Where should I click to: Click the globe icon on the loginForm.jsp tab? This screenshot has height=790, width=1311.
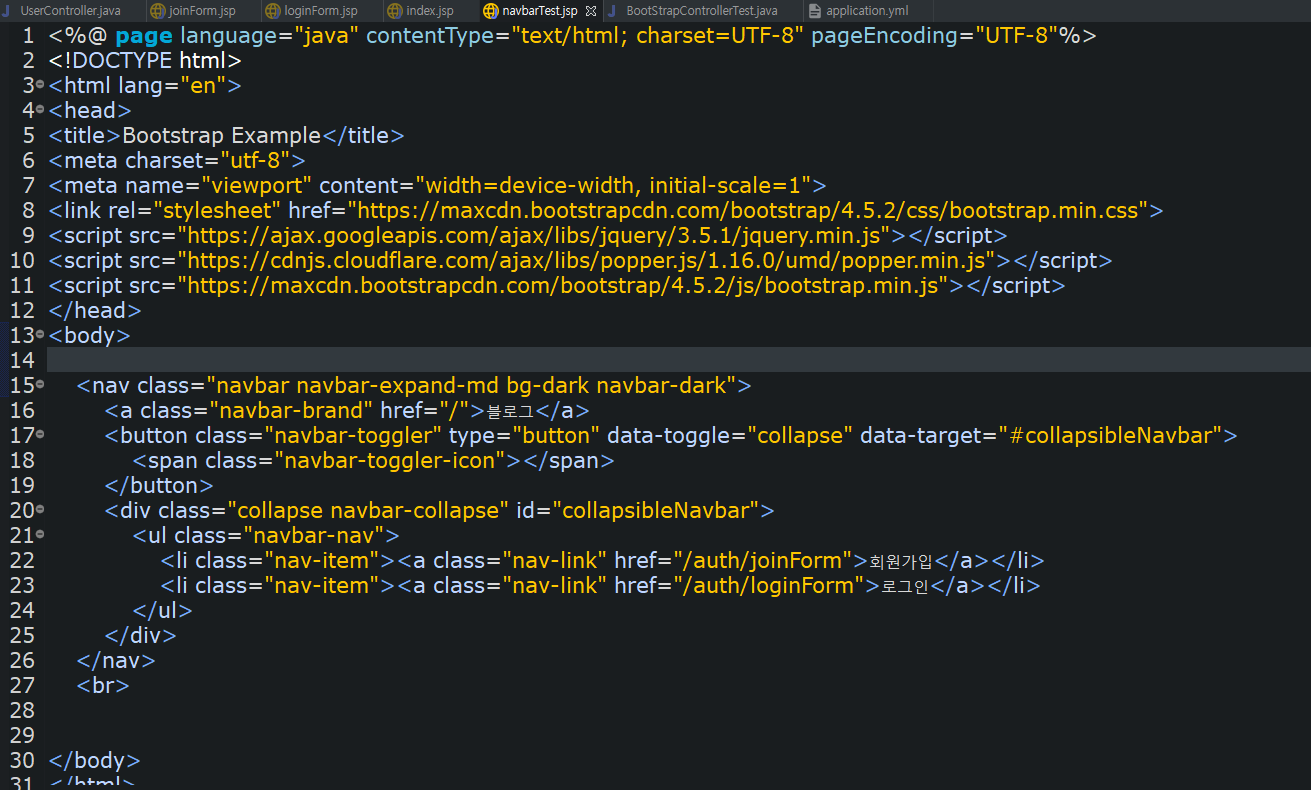point(273,11)
